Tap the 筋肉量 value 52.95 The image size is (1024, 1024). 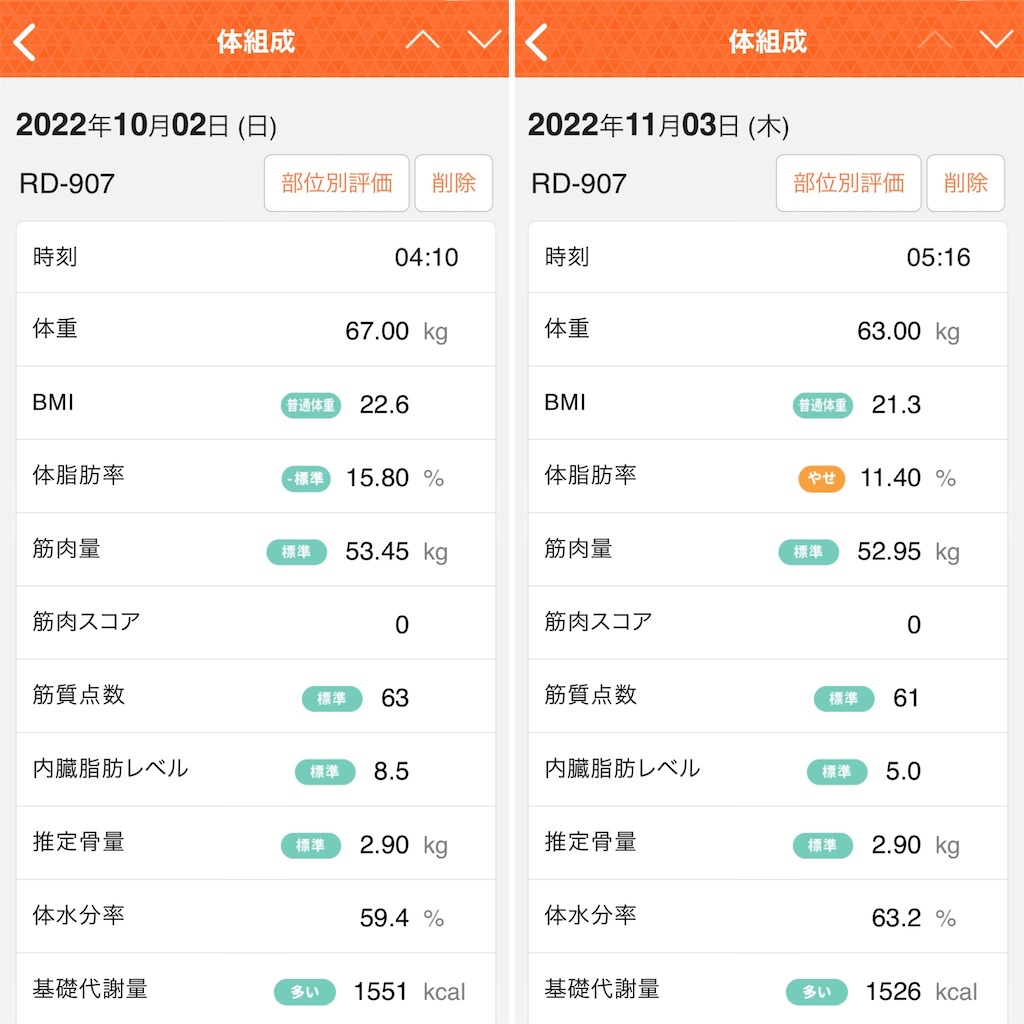pyautogui.click(x=889, y=552)
